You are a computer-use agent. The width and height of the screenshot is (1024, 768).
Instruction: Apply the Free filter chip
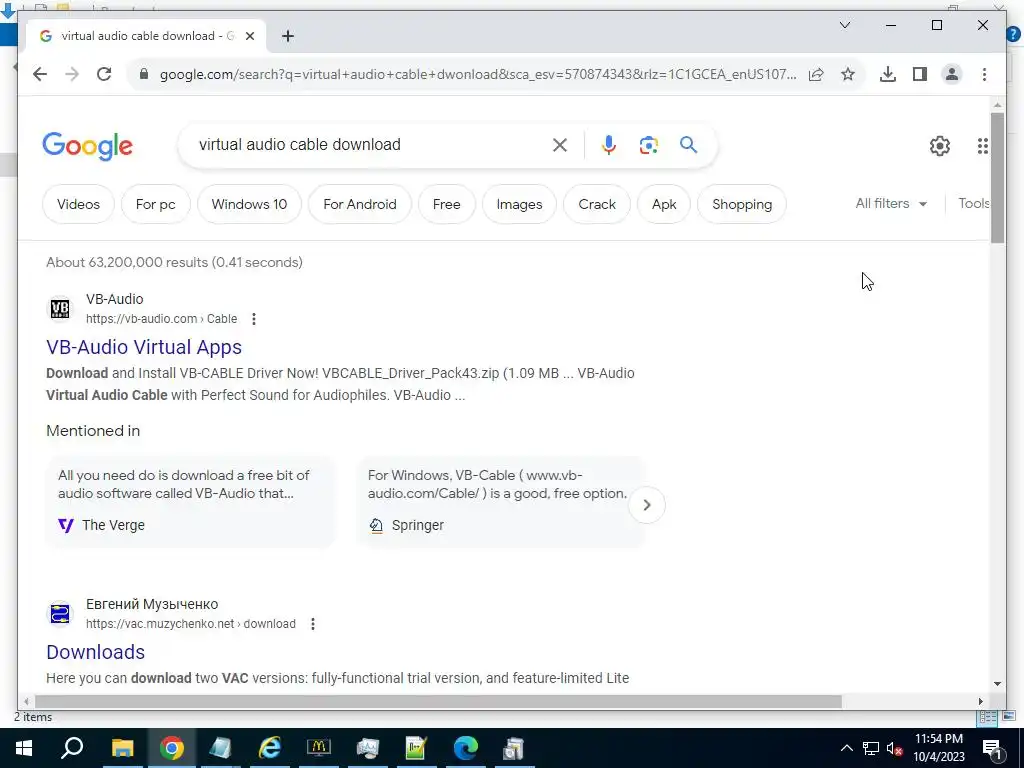pos(447,204)
